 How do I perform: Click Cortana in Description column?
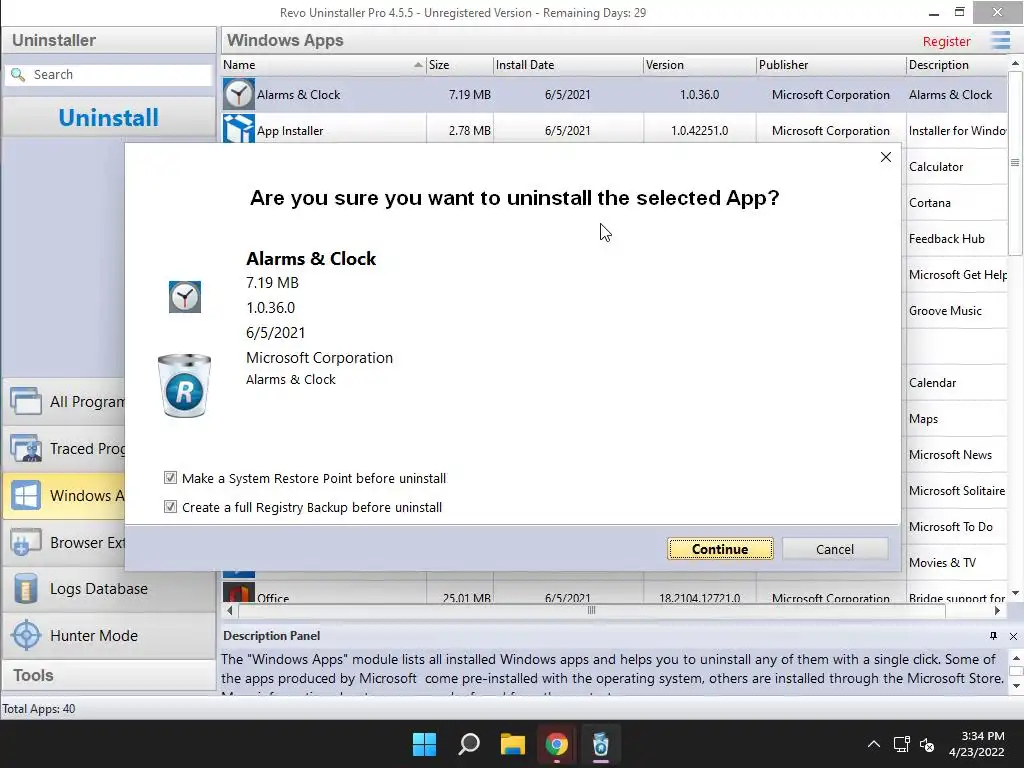pos(929,202)
